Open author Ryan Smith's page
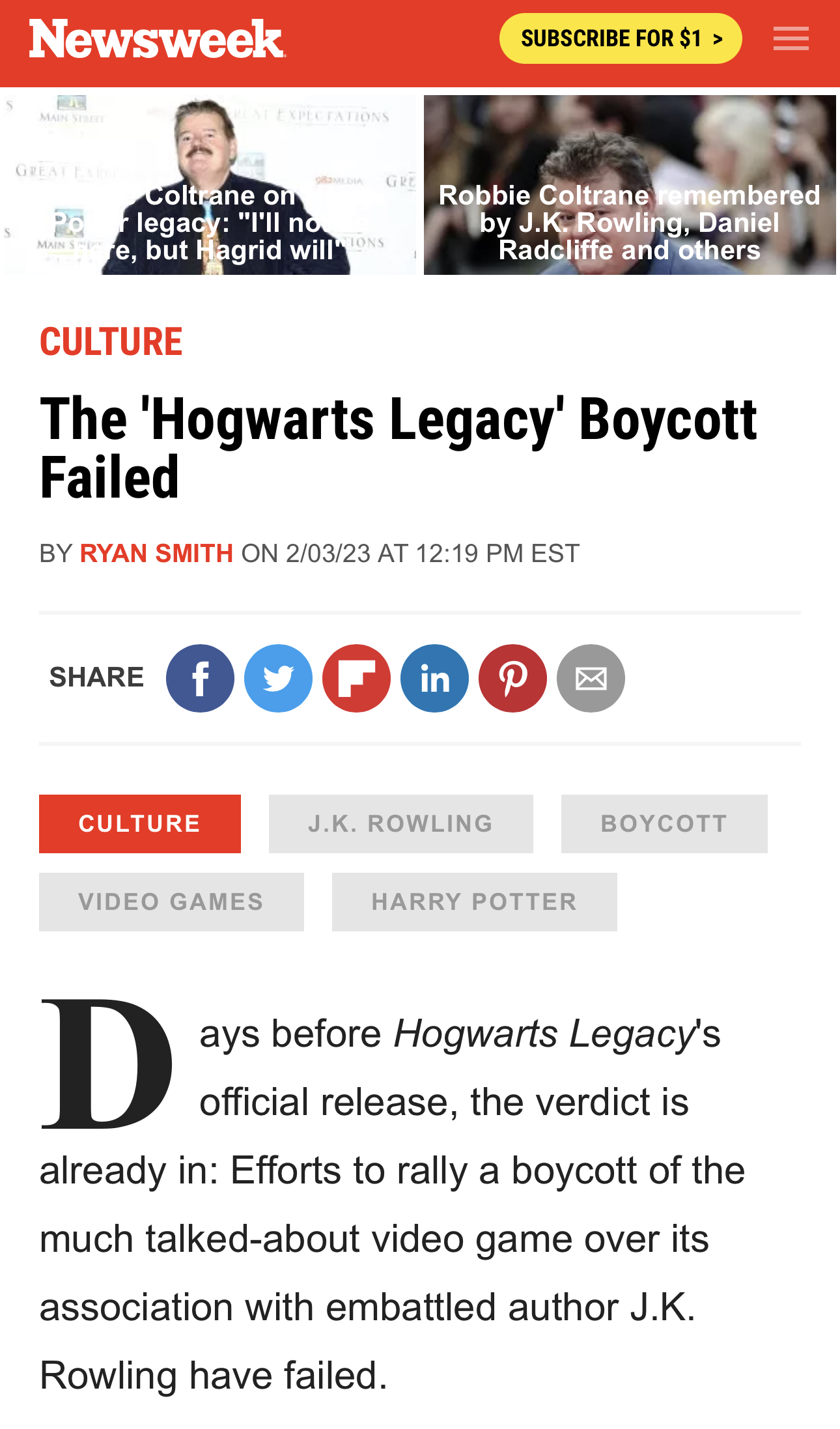This screenshot has height=1429, width=840. tap(156, 554)
